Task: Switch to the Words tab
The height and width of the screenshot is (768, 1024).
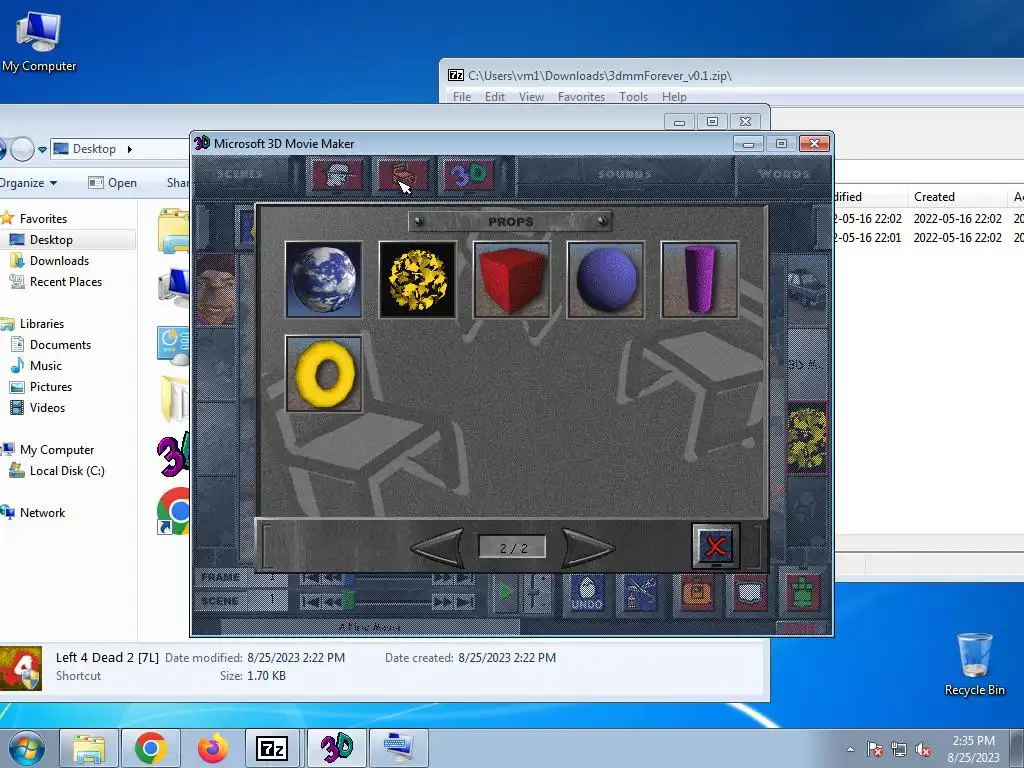Action: 784,174
